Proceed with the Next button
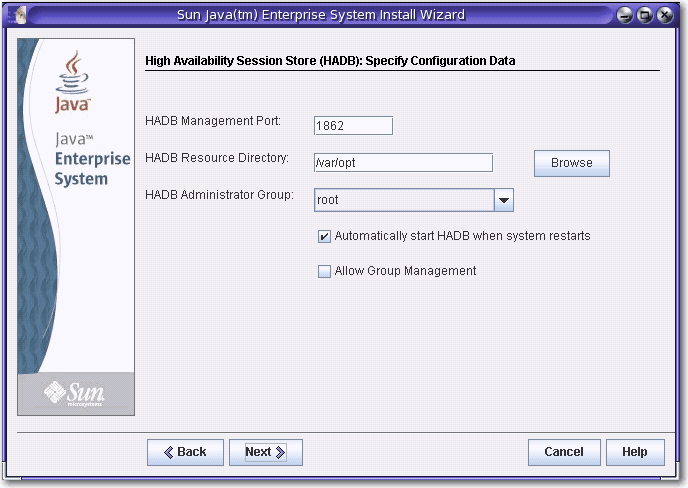688x488 pixels. [x=265, y=452]
